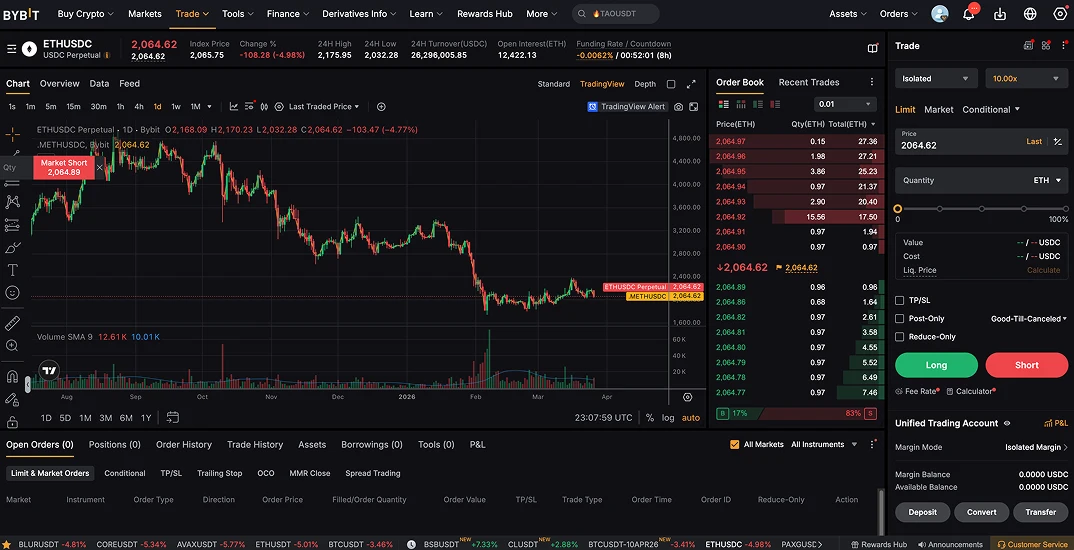Open Quantity unit ETH dropdown
The image size is (1074, 550).
(1047, 181)
